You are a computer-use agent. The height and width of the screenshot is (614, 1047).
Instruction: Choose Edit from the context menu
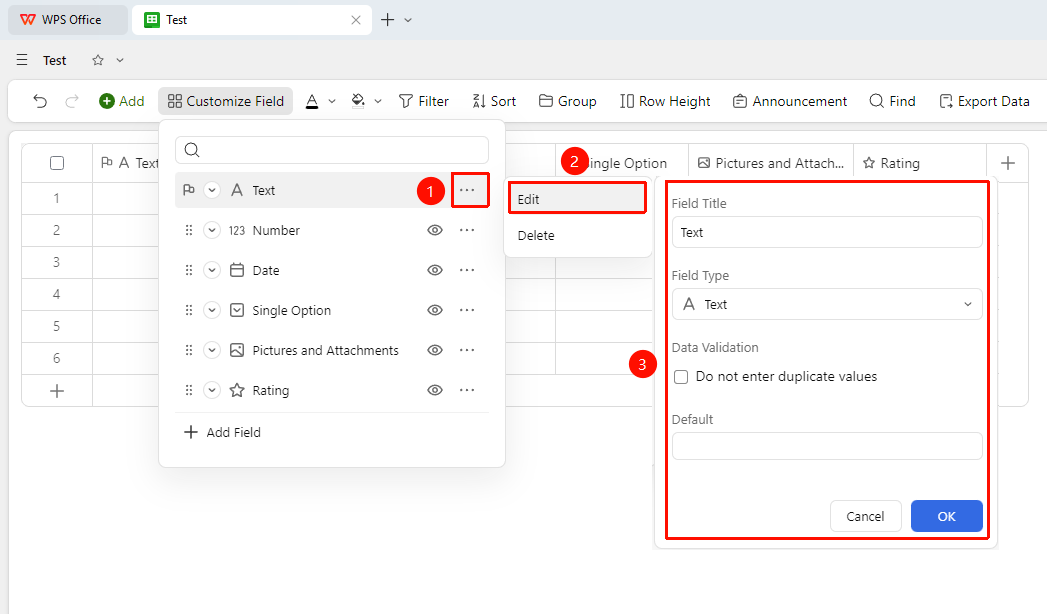pos(578,199)
